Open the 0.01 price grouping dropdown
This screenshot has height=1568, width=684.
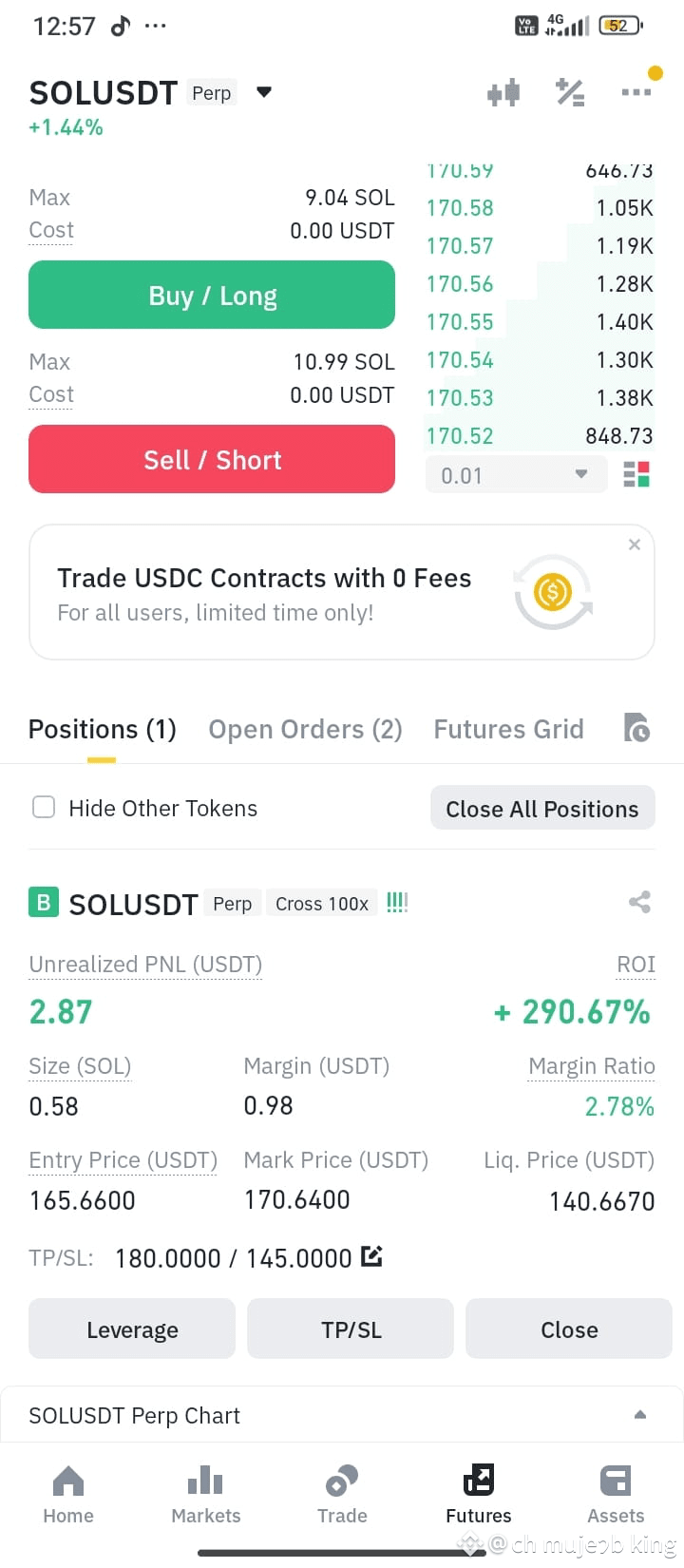point(516,474)
